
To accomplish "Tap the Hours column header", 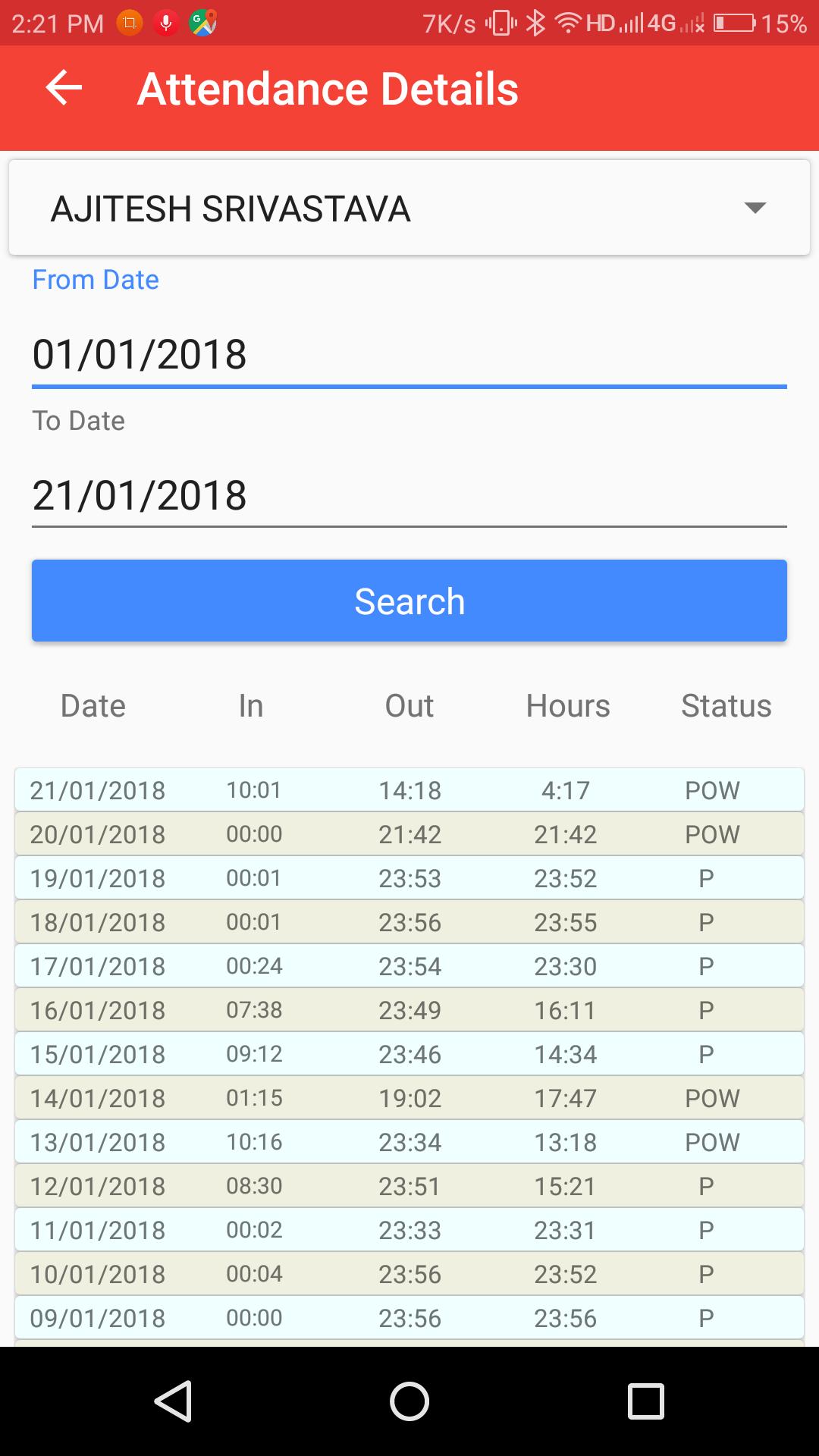I will click(568, 706).
